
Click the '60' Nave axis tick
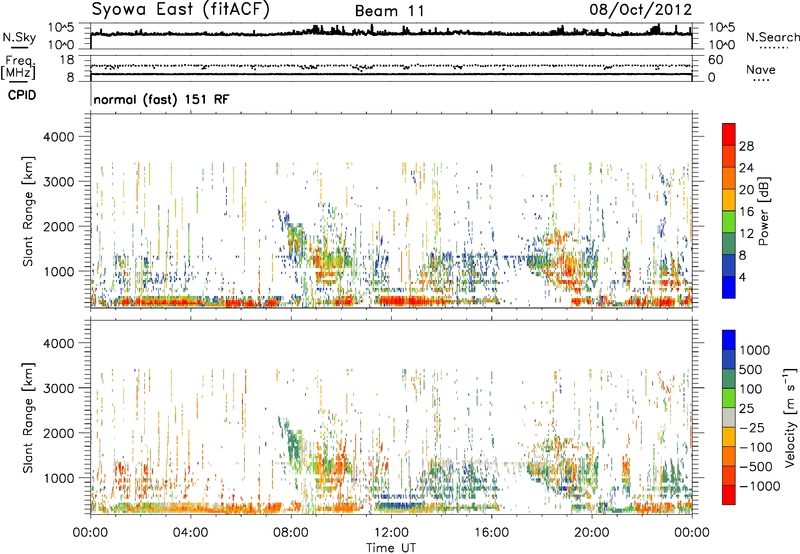tap(715, 60)
